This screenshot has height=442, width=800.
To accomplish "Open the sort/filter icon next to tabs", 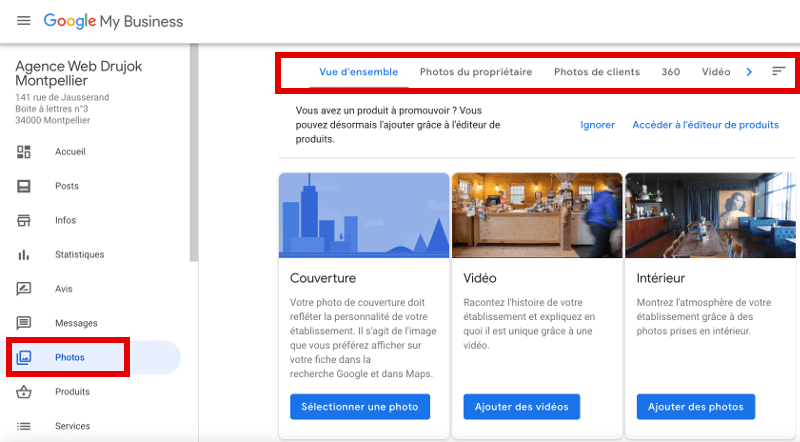I will pyautogui.click(x=778, y=71).
